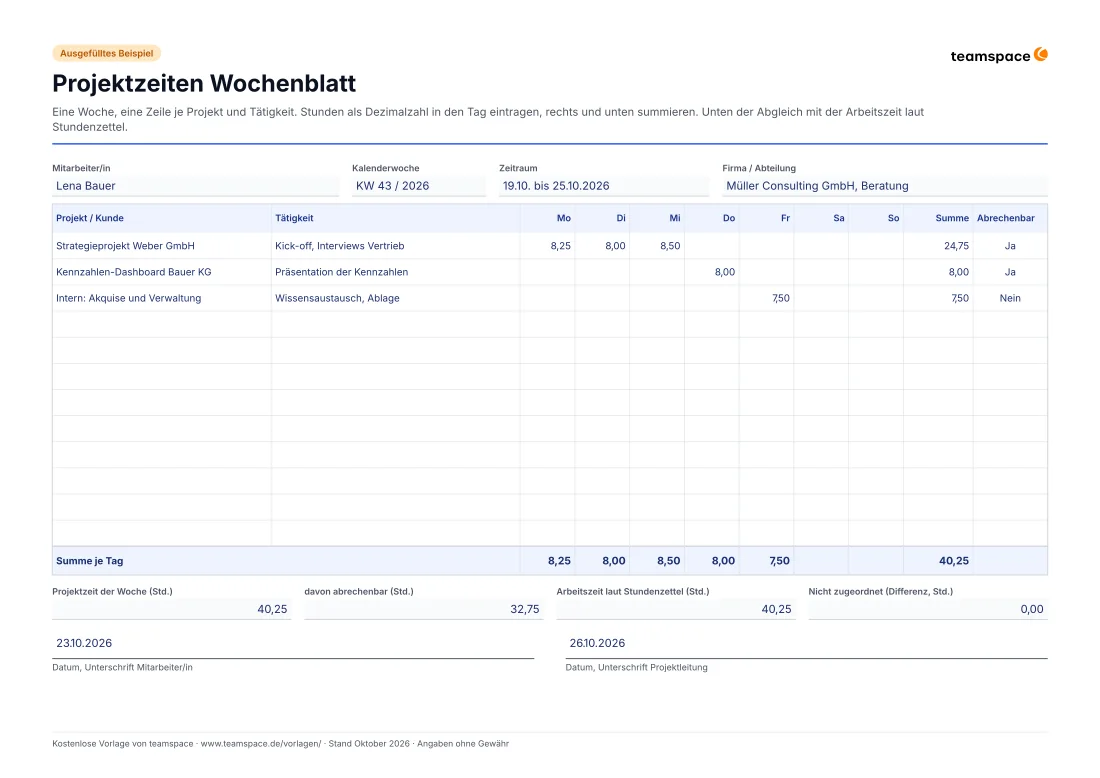Click Tuesday hours 8,00 for Strategieprojekt

pyautogui.click(x=615, y=246)
